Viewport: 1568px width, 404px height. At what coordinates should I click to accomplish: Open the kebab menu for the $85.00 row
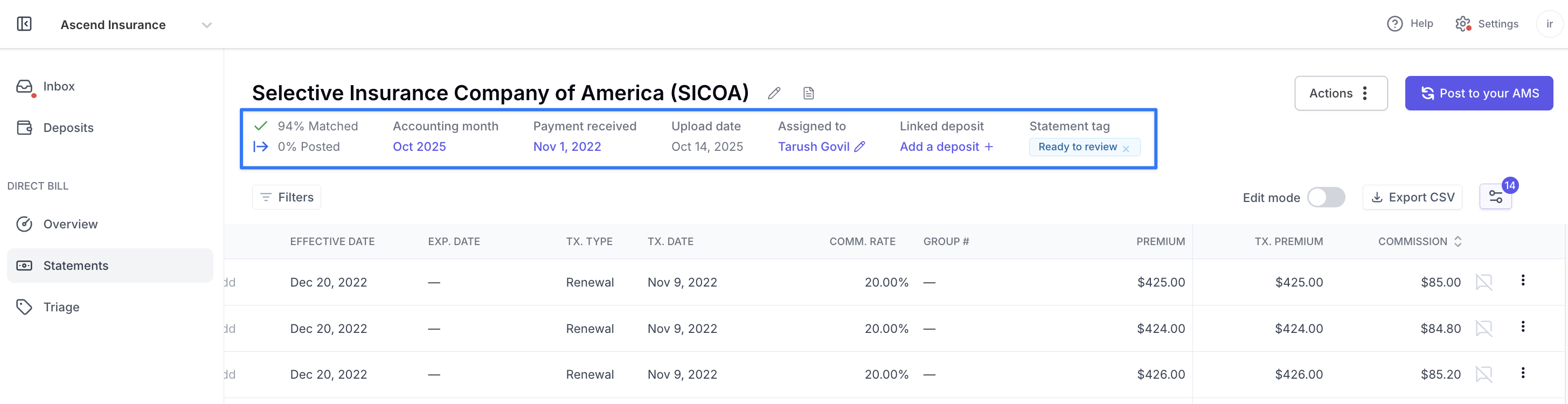[1522, 280]
